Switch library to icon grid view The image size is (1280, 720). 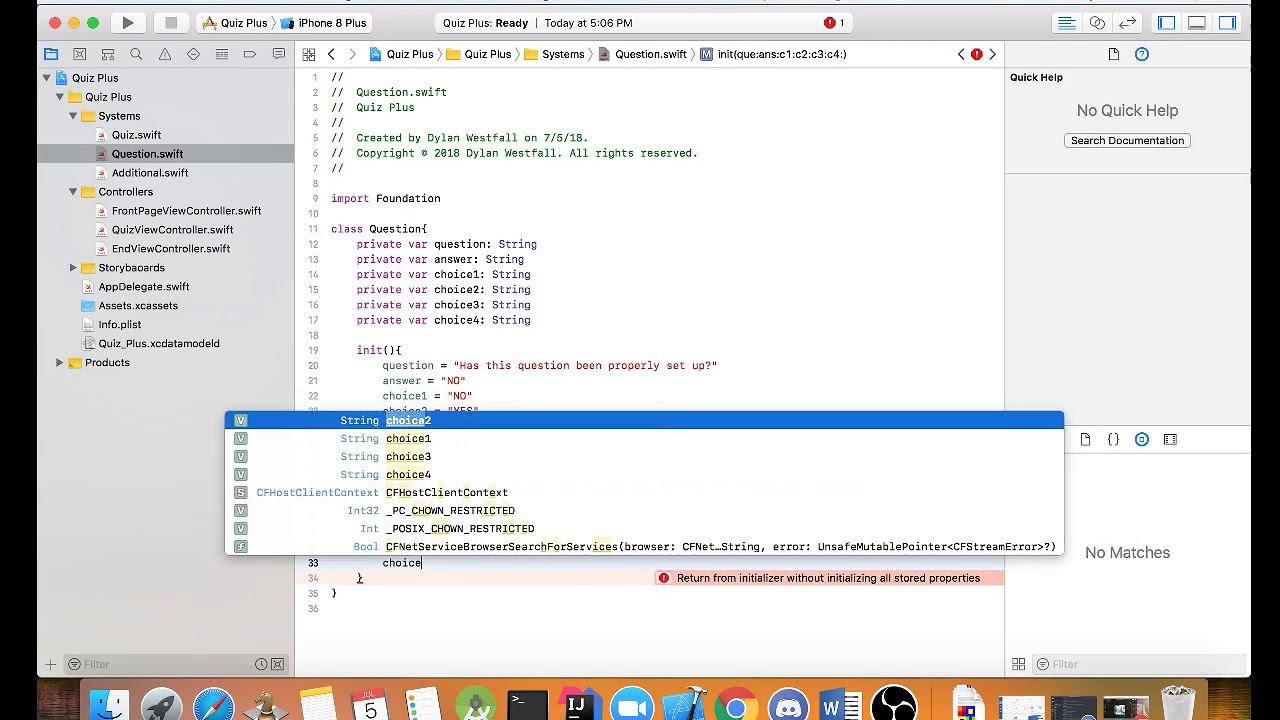click(1019, 664)
